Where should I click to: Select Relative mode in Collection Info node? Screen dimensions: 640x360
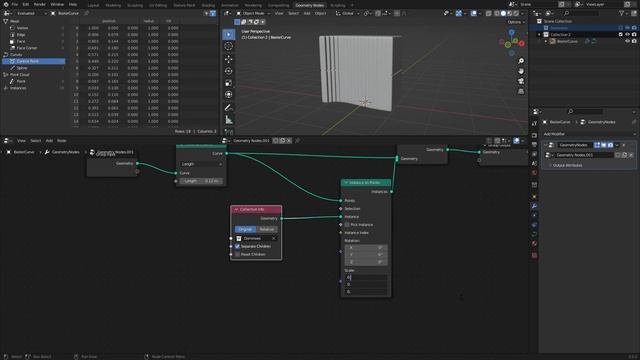(267, 229)
